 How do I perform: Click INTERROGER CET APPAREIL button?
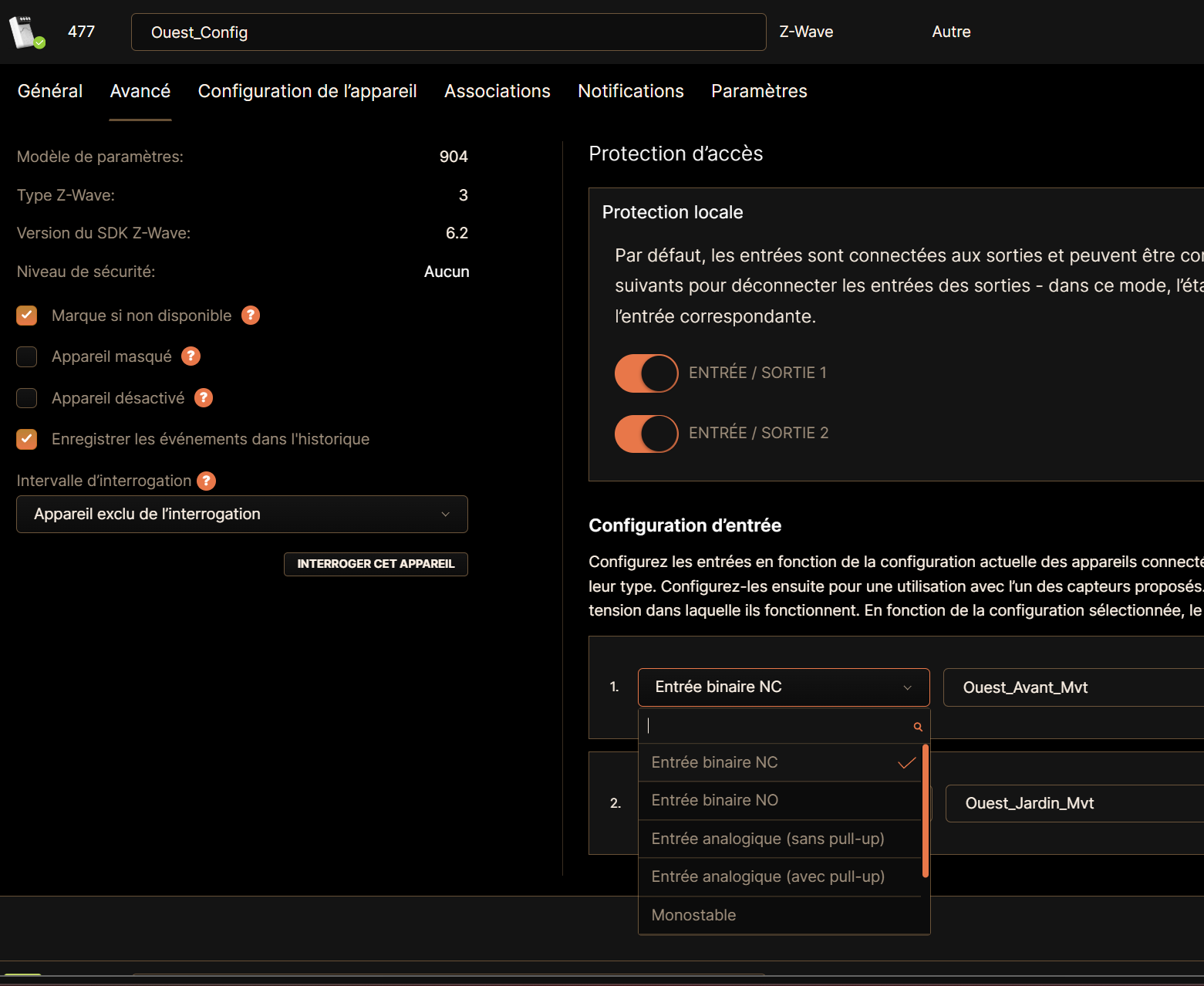coord(376,564)
